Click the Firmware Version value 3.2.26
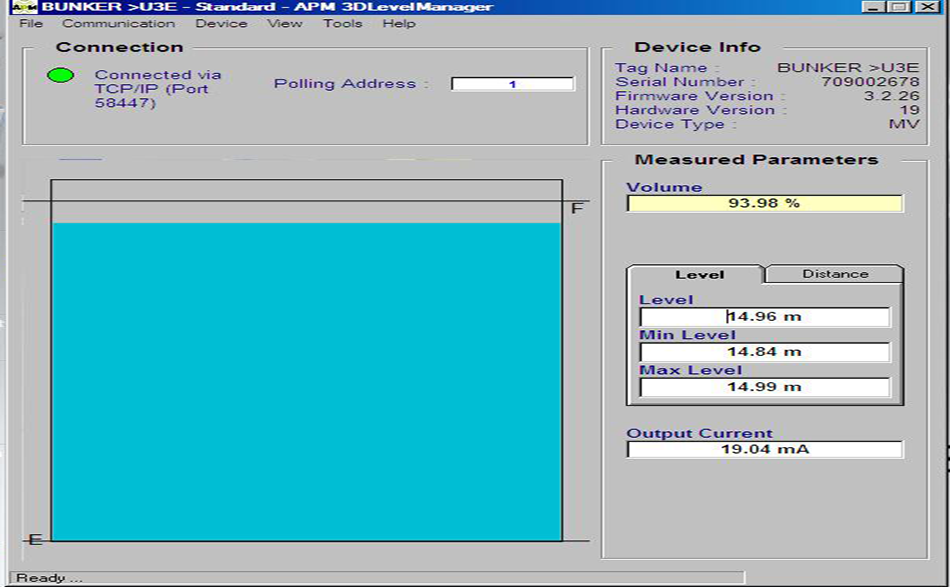Viewport: 950px width, 587px height. click(x=891, y=96)
